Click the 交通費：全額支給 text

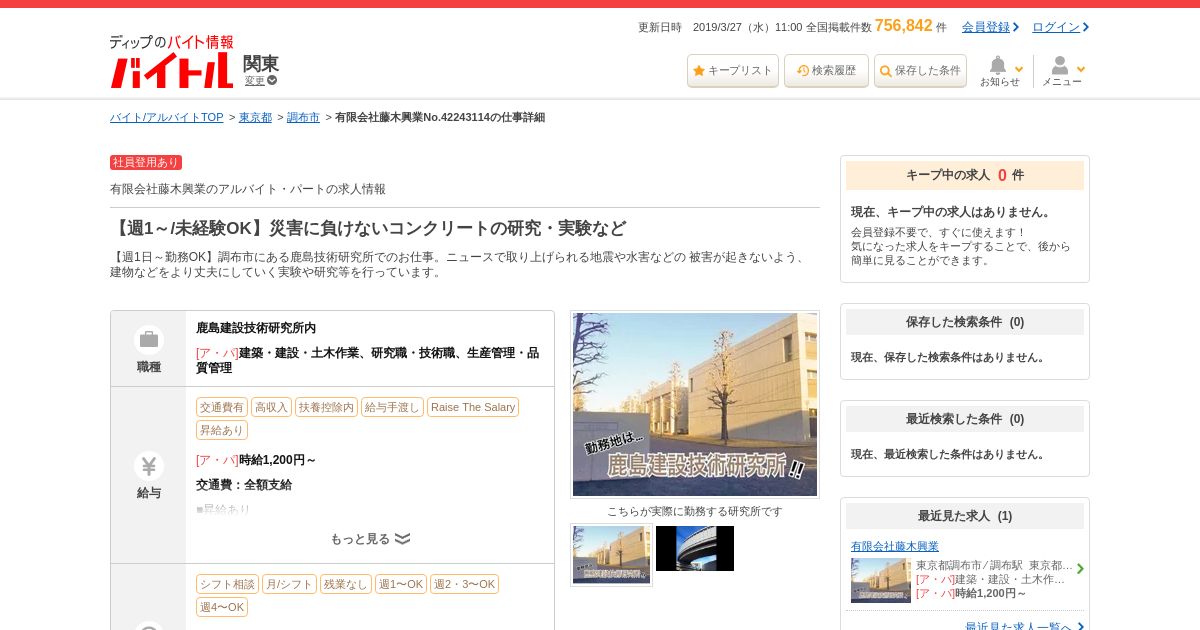click(x=244, y=485)
